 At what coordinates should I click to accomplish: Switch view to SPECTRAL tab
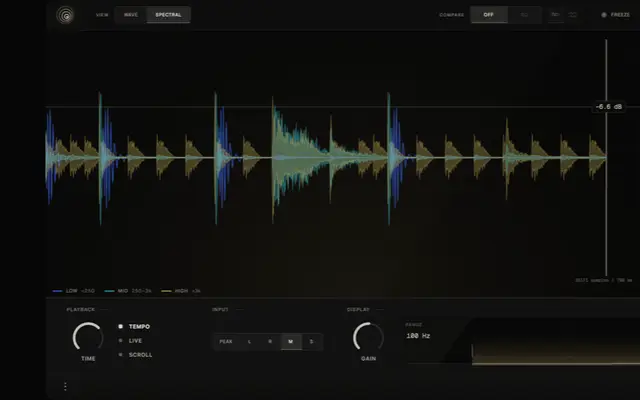click(x=168, y=15)
